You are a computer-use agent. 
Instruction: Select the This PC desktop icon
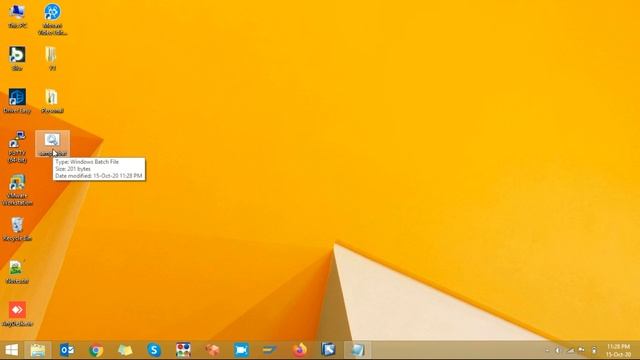(x=17, y=16)
